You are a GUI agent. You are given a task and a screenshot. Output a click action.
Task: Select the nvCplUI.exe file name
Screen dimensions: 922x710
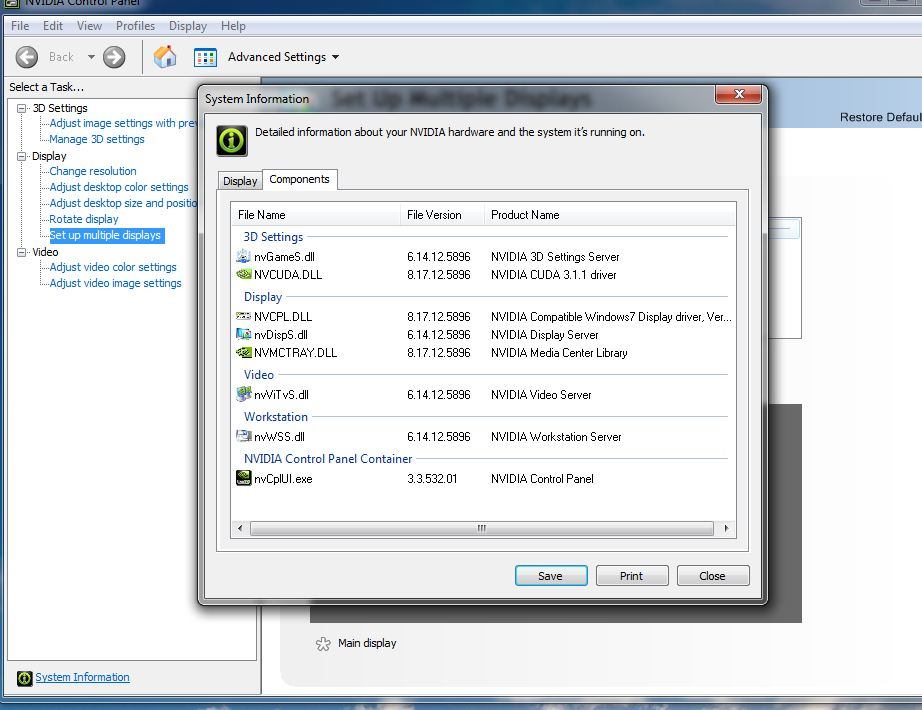coord(283,479)
